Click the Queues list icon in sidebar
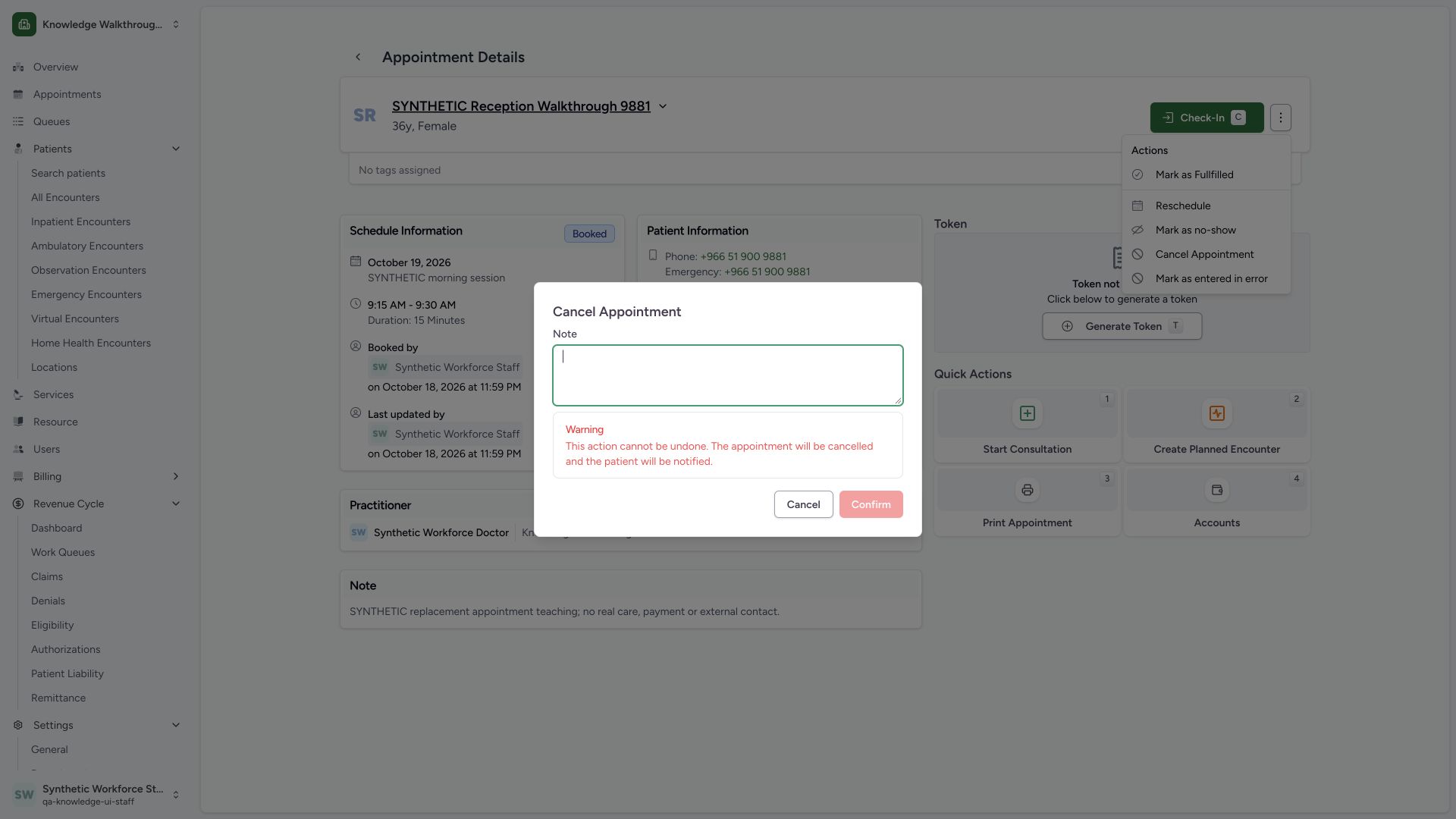The image size is (1456, 819). [18, 121]
